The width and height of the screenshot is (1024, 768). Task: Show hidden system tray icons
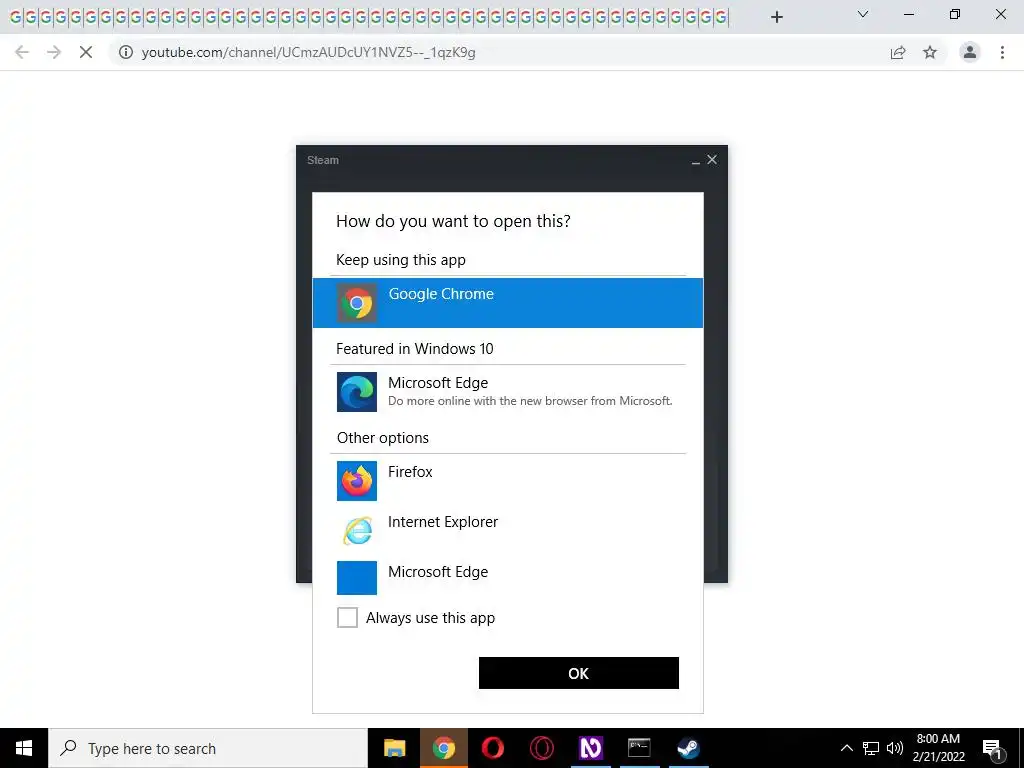846,748
